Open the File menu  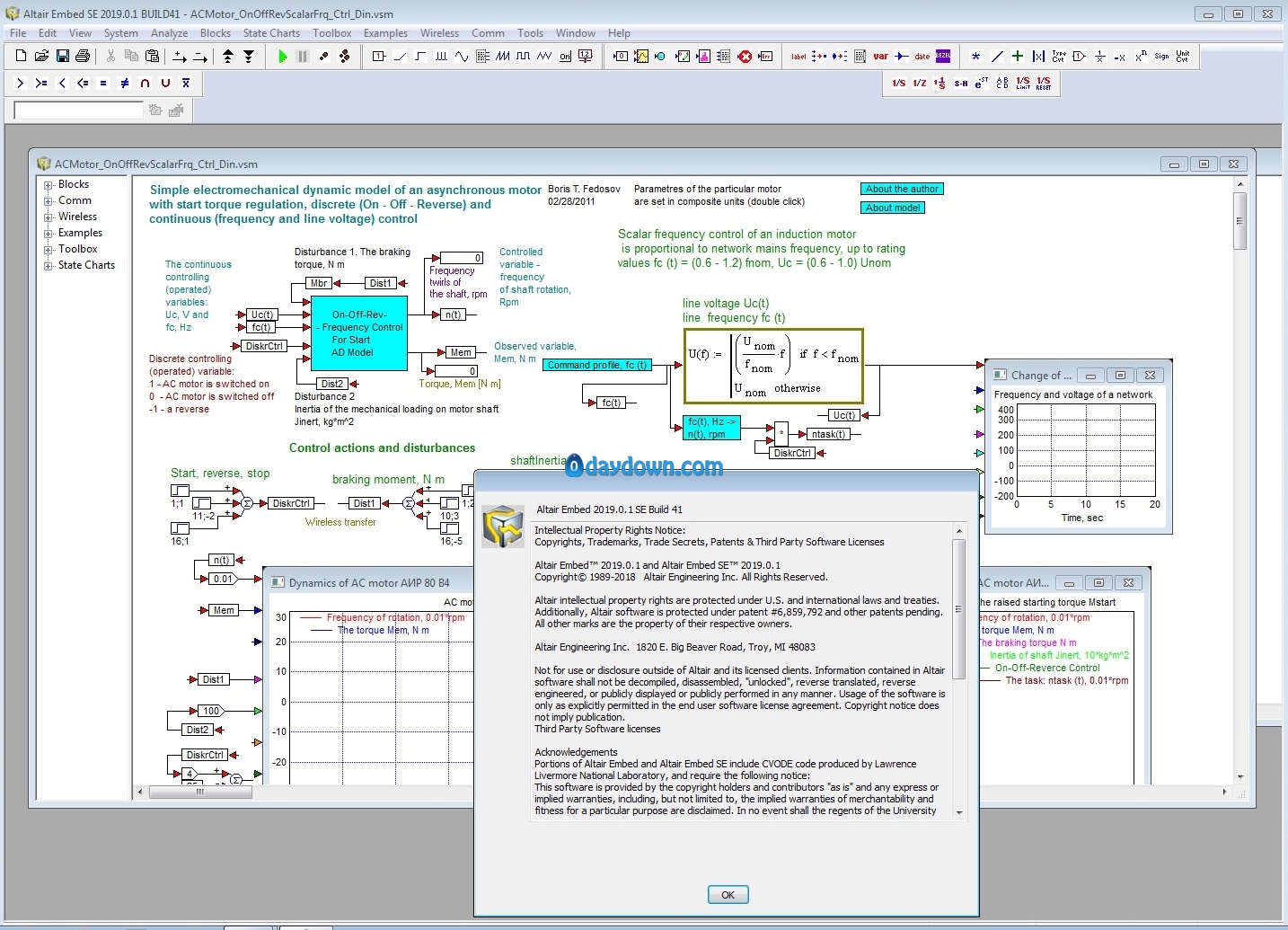(18, 33)
